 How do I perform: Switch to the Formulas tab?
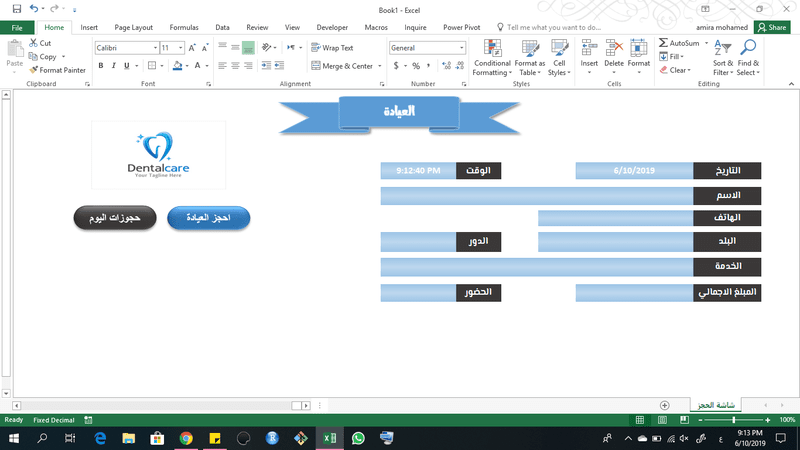[184, 28]
